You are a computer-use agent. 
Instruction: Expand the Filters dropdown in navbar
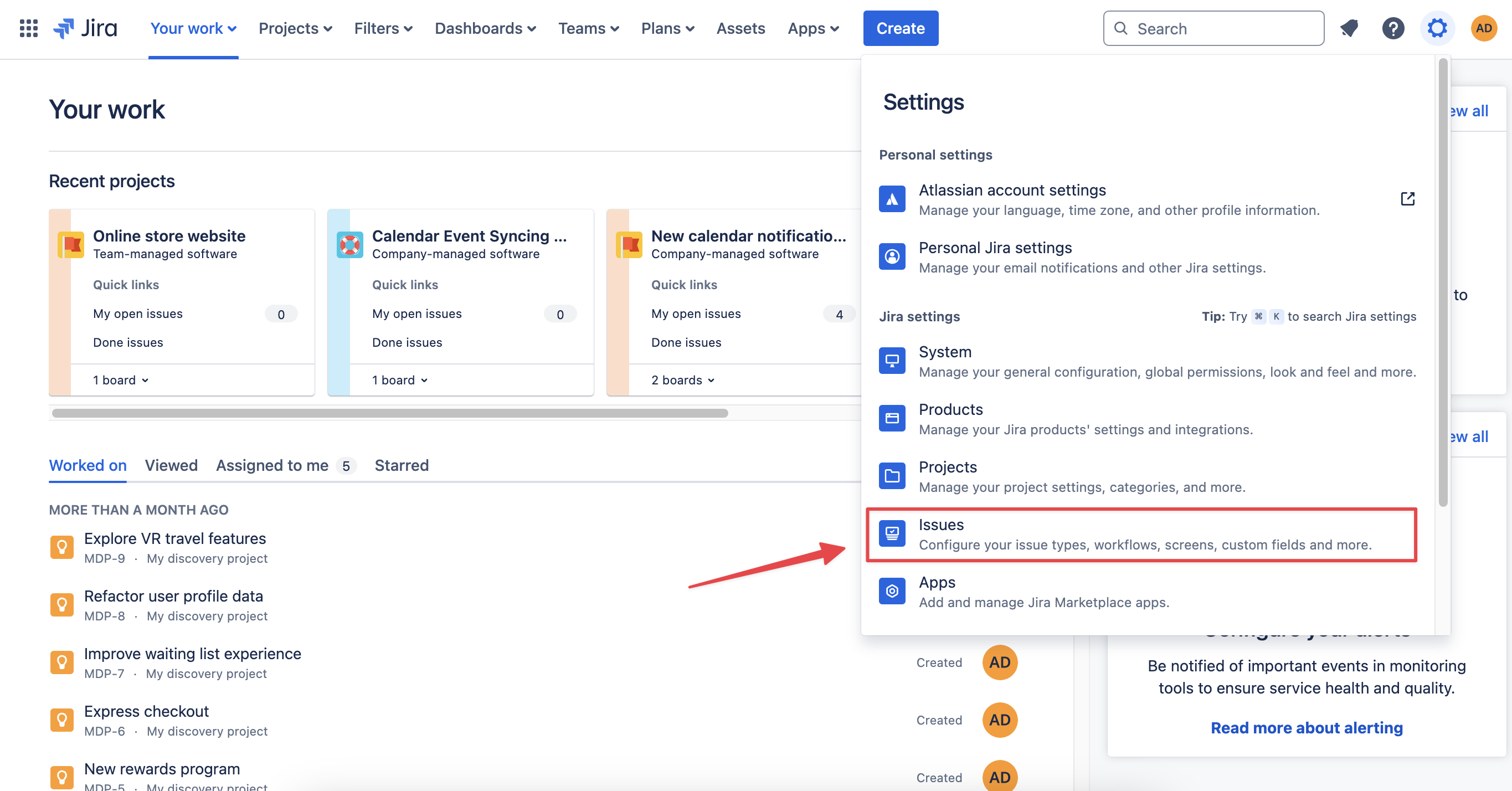coord(383,28)
